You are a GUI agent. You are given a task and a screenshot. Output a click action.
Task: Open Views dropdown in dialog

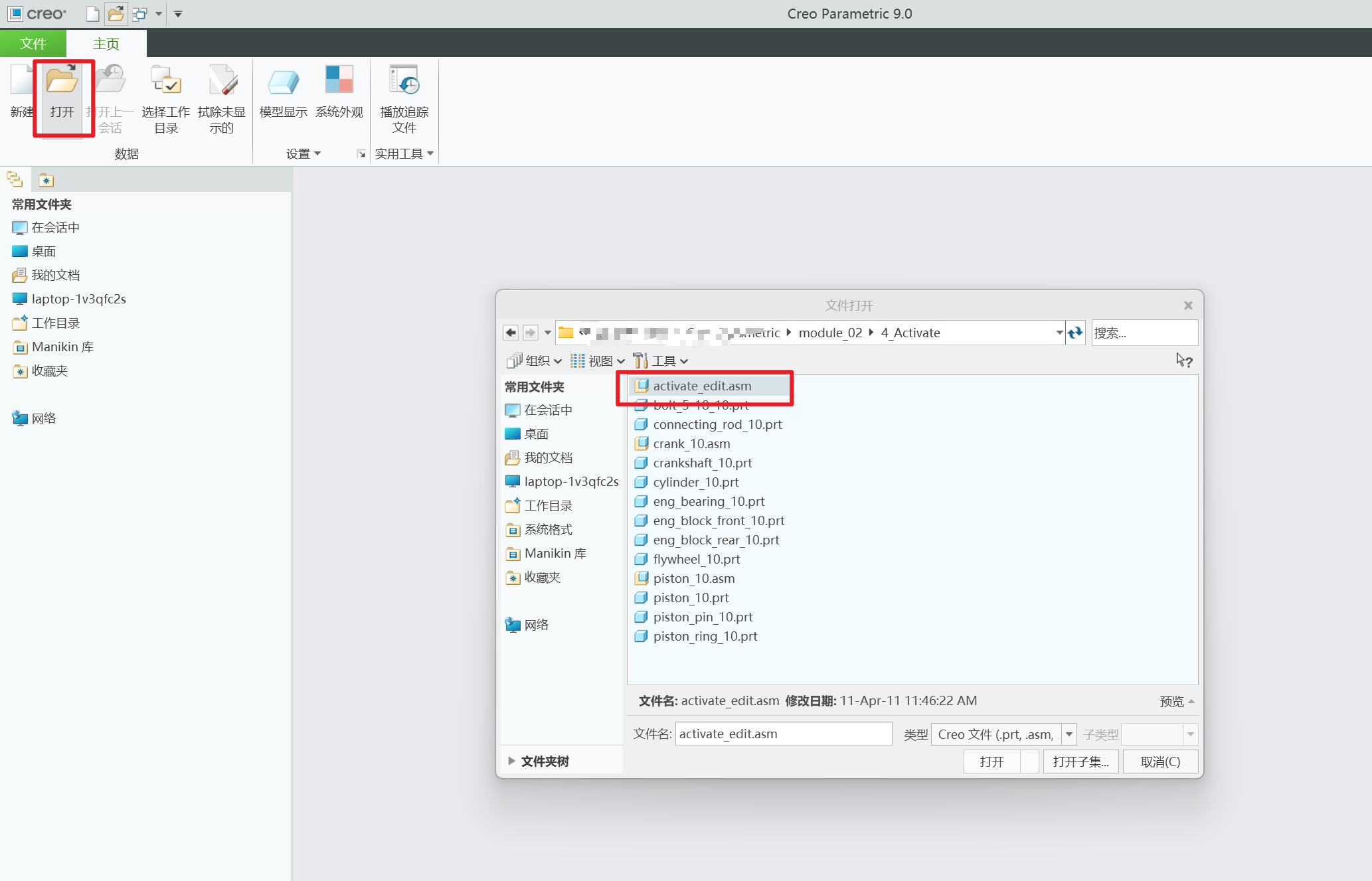(x=598, y=360)
